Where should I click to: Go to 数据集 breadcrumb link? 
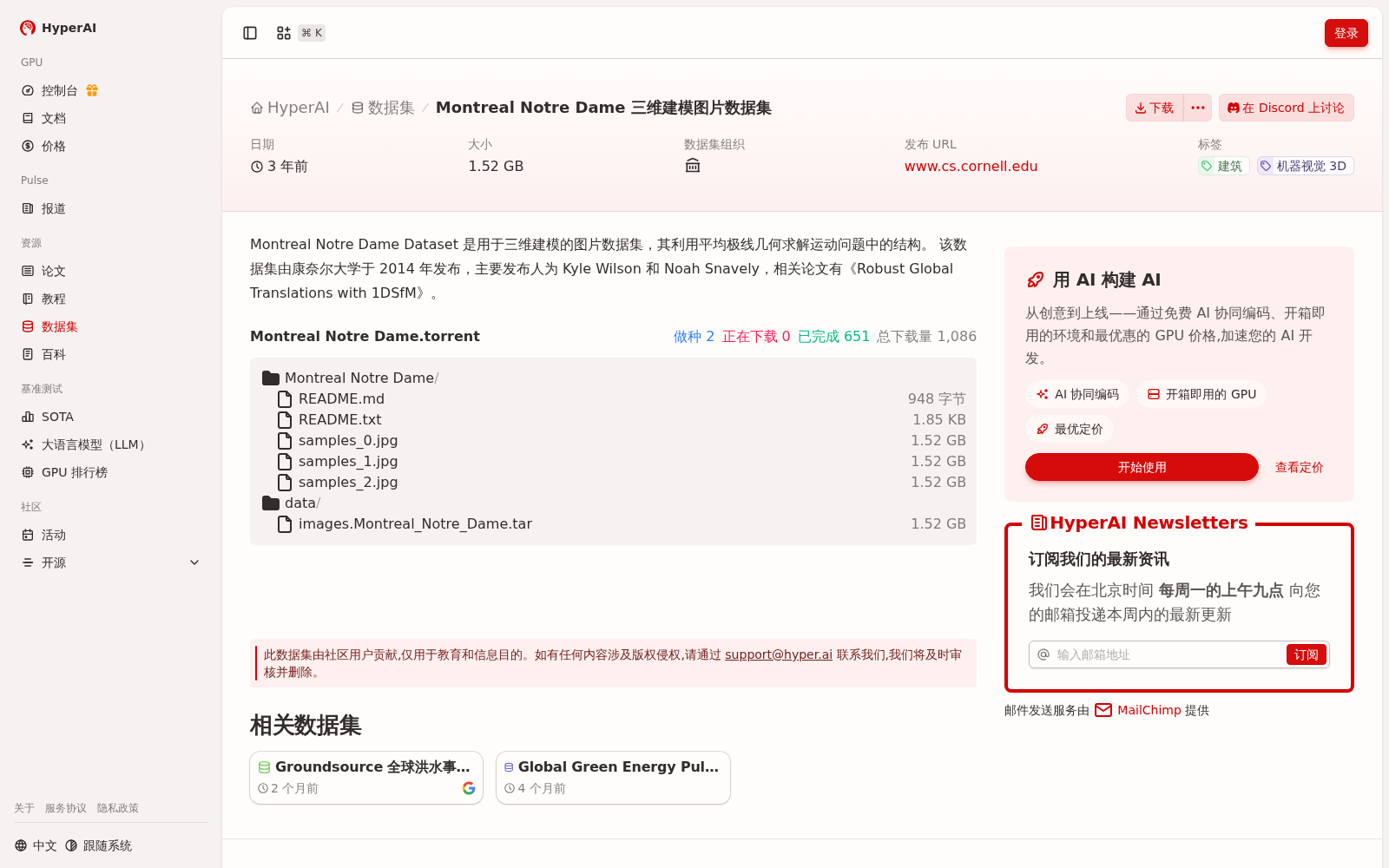(x=383, y=108)
